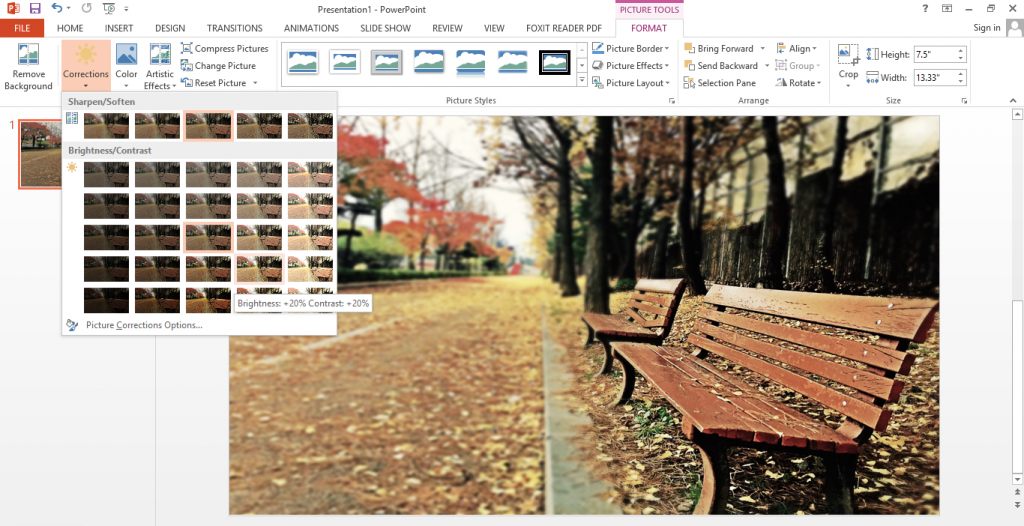The image size is (1024, 526).
Task: Decrease picture width with stepper
Action: click(x=961, y=82)
